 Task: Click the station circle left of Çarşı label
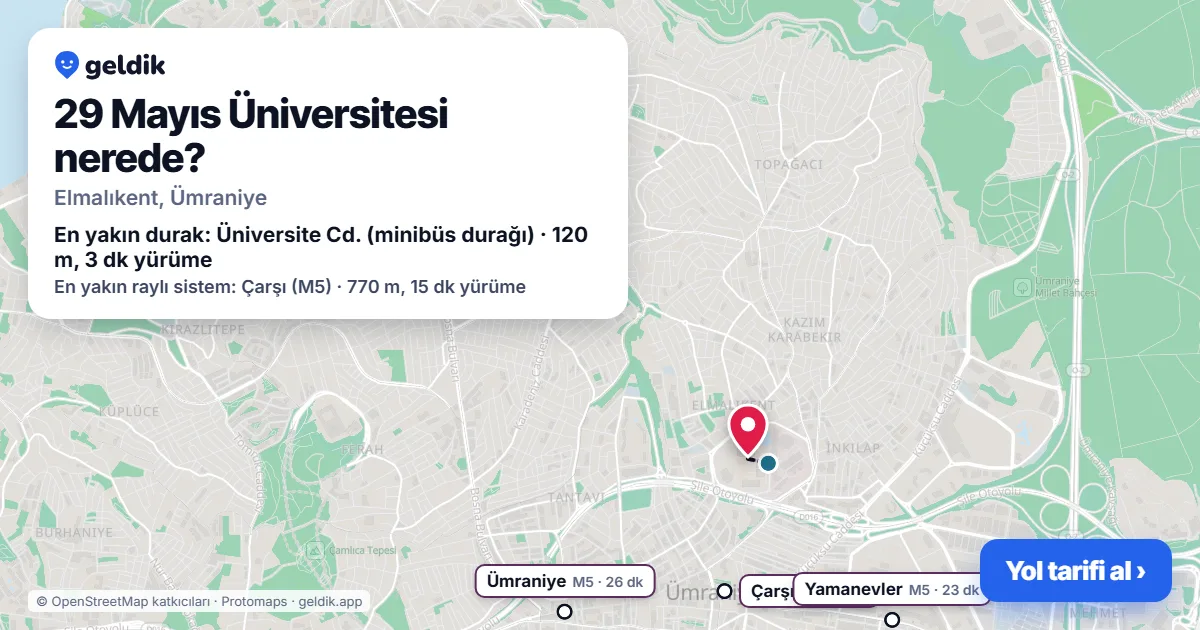(x=724, y=591)
